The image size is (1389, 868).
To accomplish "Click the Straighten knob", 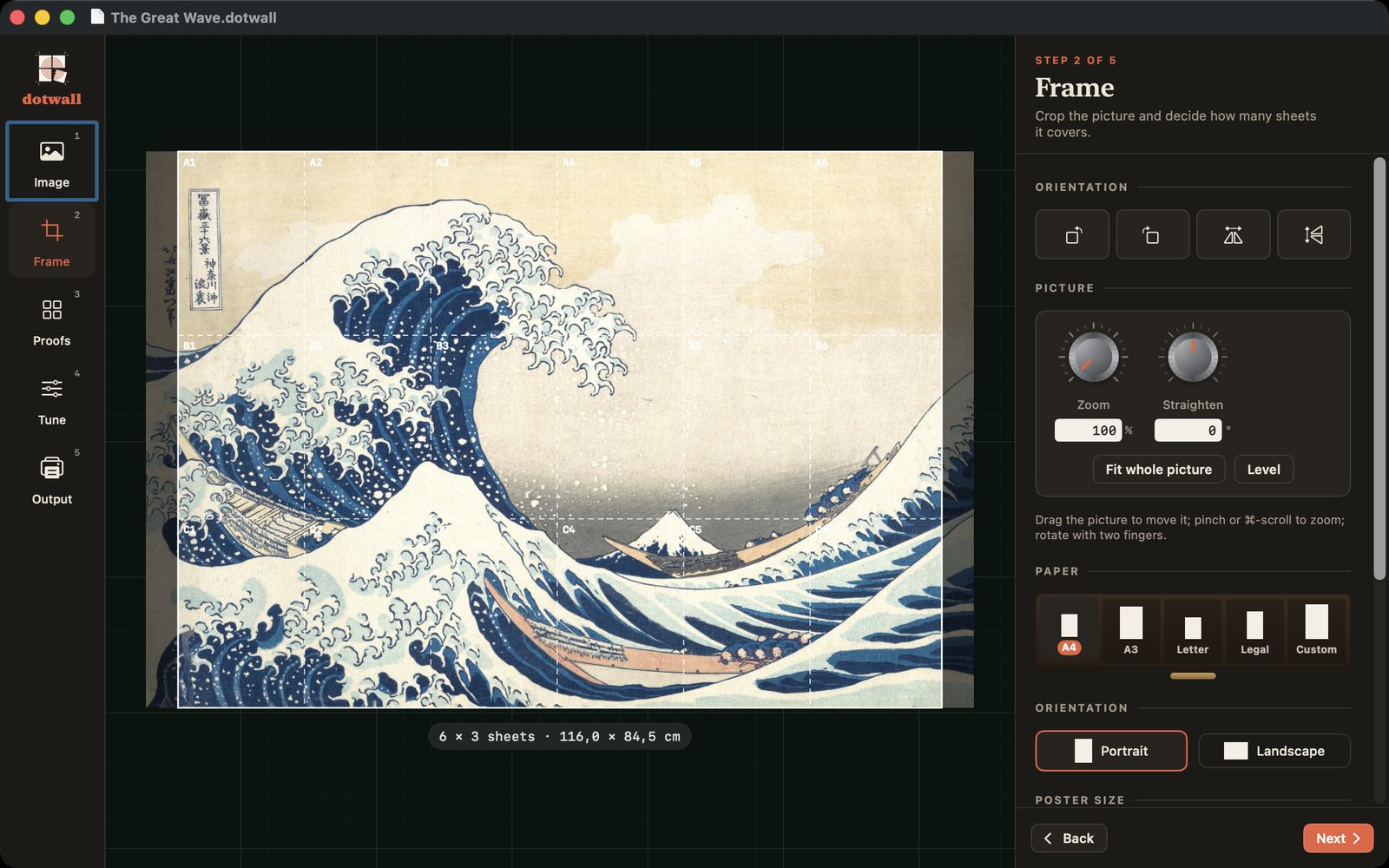I will pos(1193,357).
